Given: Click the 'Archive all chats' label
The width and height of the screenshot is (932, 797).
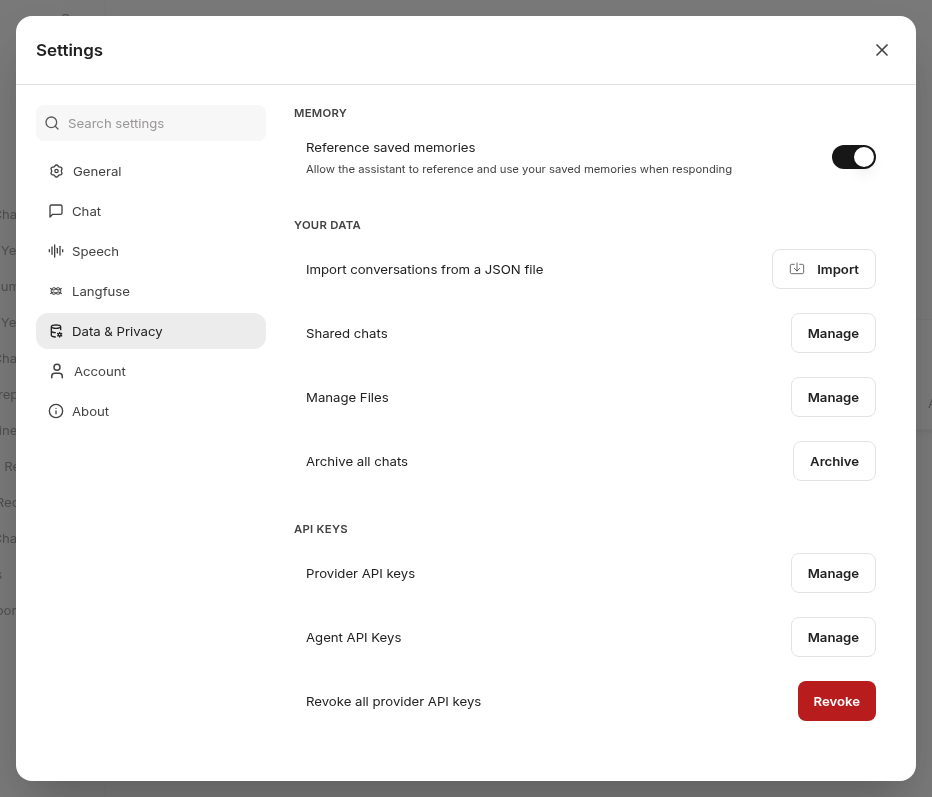Looking at the screenshot, I should point(357,461).
